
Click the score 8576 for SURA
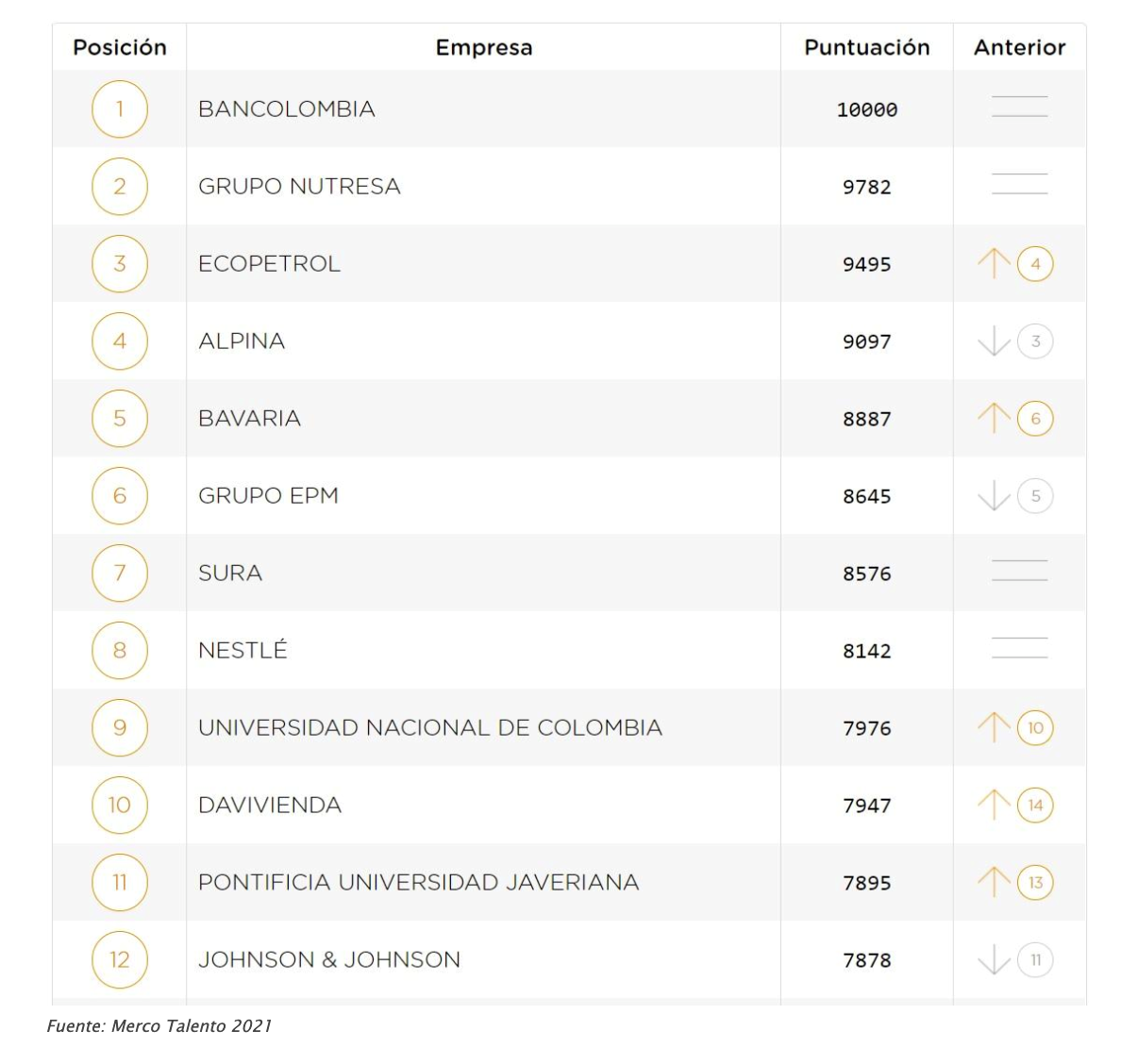coord(867,574)
